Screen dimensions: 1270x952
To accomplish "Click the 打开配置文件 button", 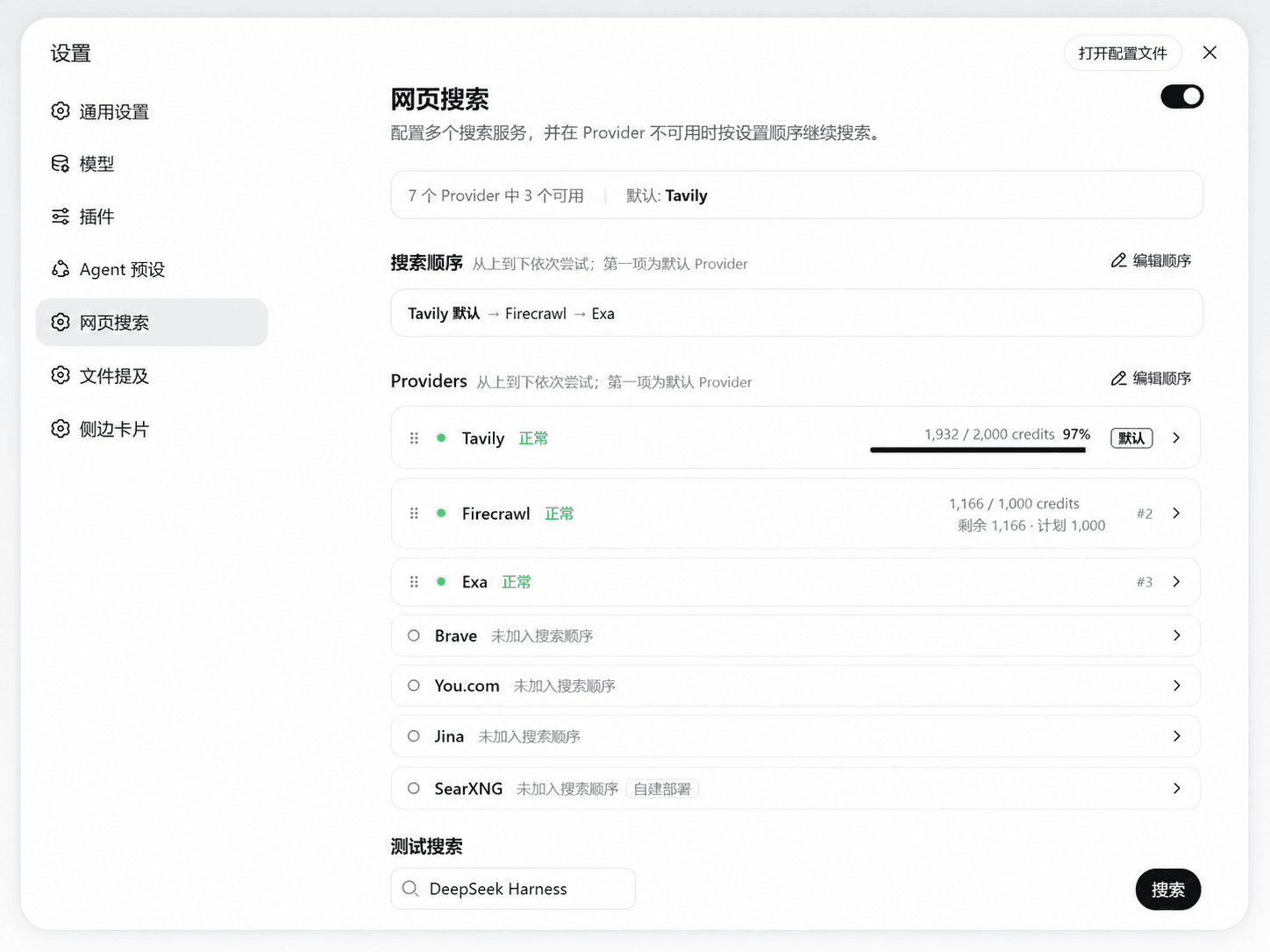I will (1123, 53).
